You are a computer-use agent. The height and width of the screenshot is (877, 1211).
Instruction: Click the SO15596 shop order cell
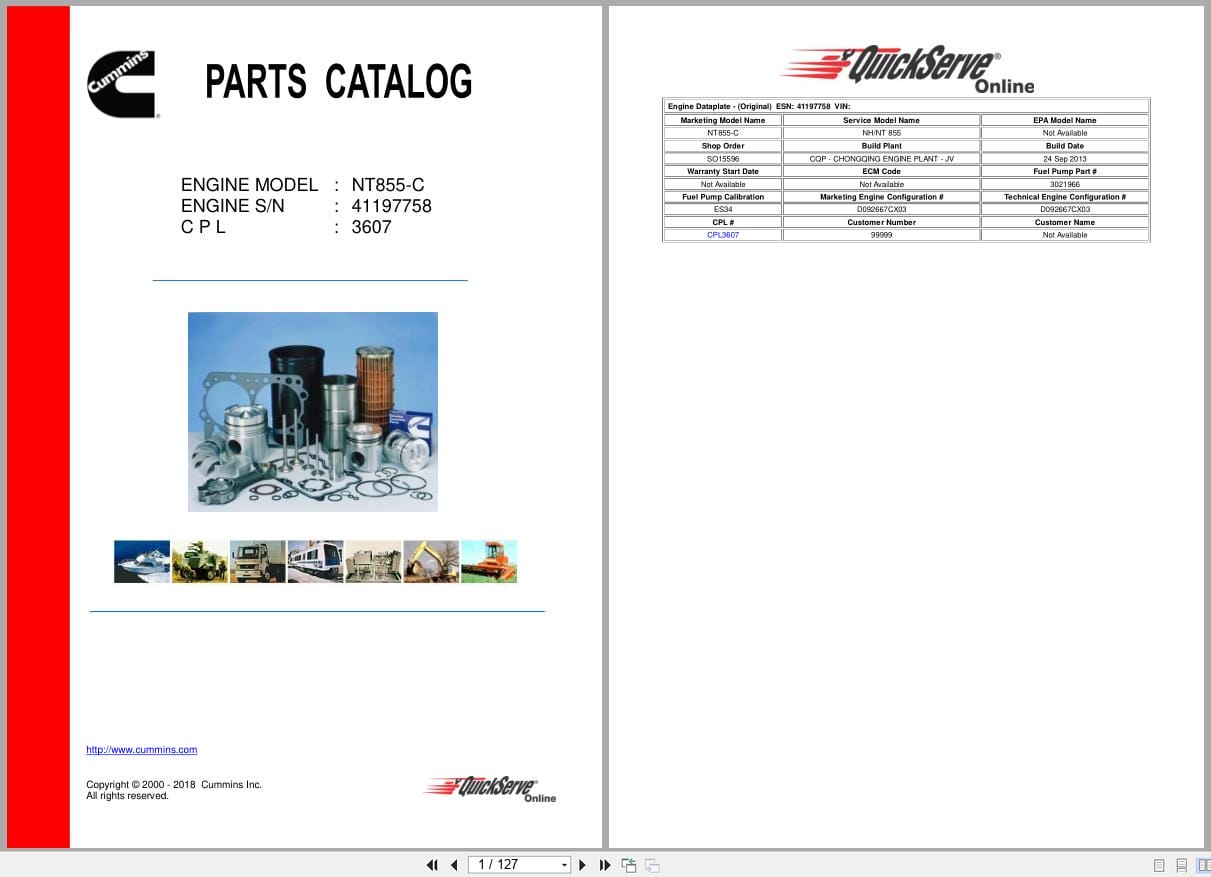723,158
